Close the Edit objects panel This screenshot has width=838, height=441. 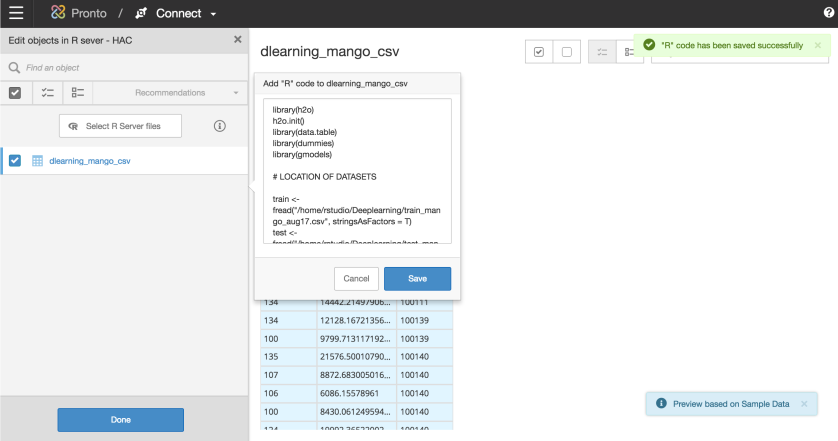tap(237, 40)
